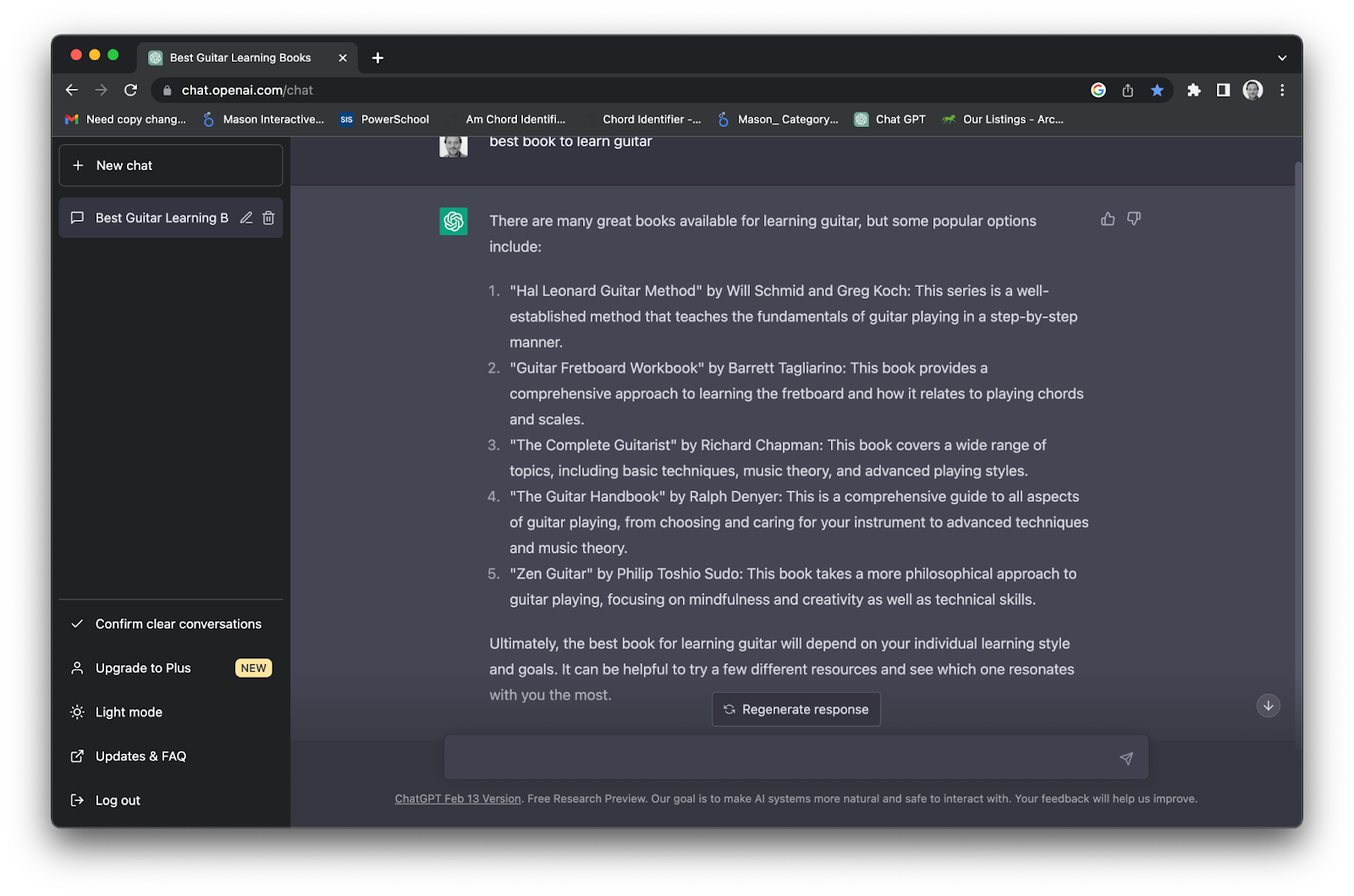
Task: Click the "The Guitar Handbook" list item text
Action: (x=800, y=522)
